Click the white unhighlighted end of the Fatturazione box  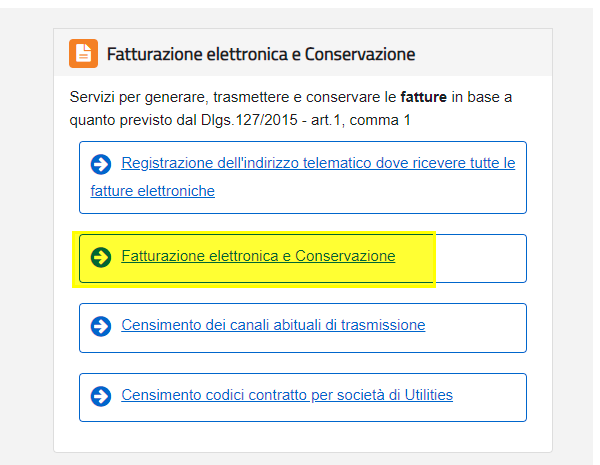pyautogui.click(x=481, y=258)
